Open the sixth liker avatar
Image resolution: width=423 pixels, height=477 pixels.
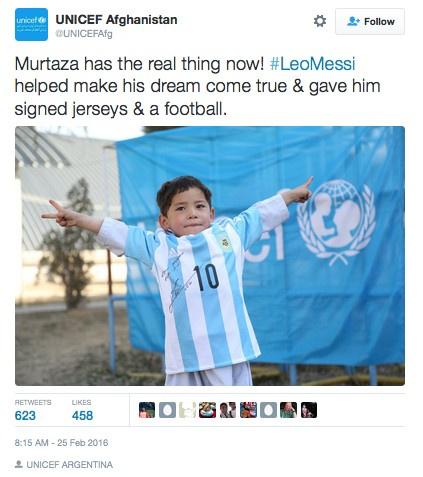pyautogui.click(x=248, y=410)
